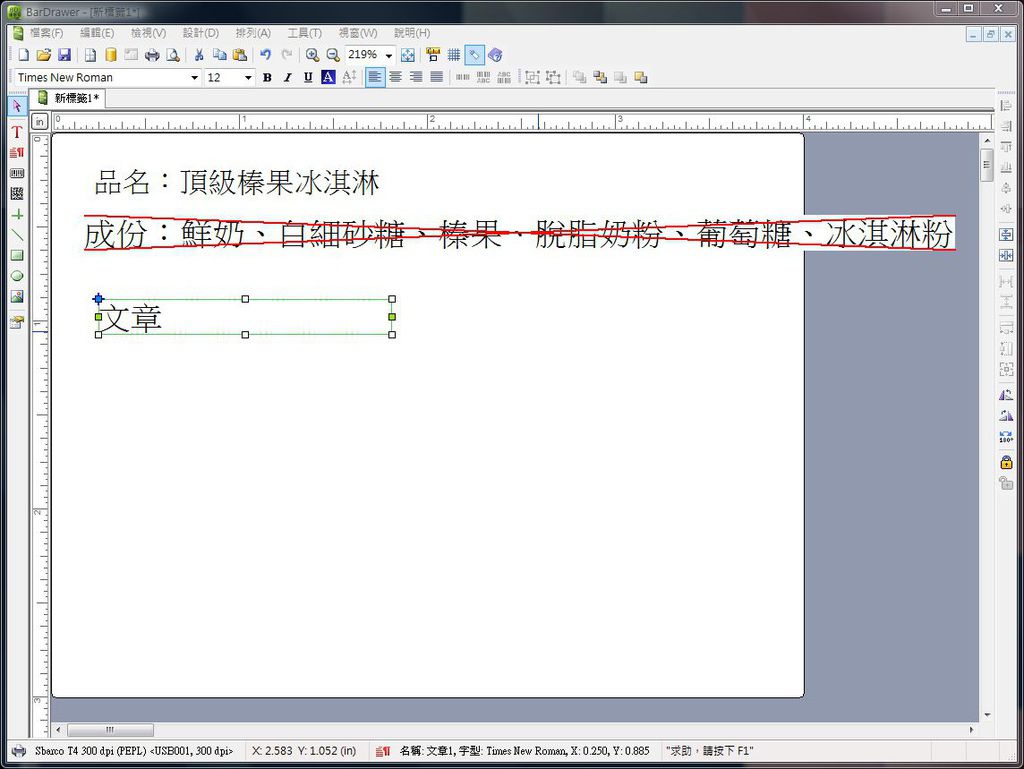Open print preview magnifier page icon
Screen dimensions: 1024x769
coord(172,55)
